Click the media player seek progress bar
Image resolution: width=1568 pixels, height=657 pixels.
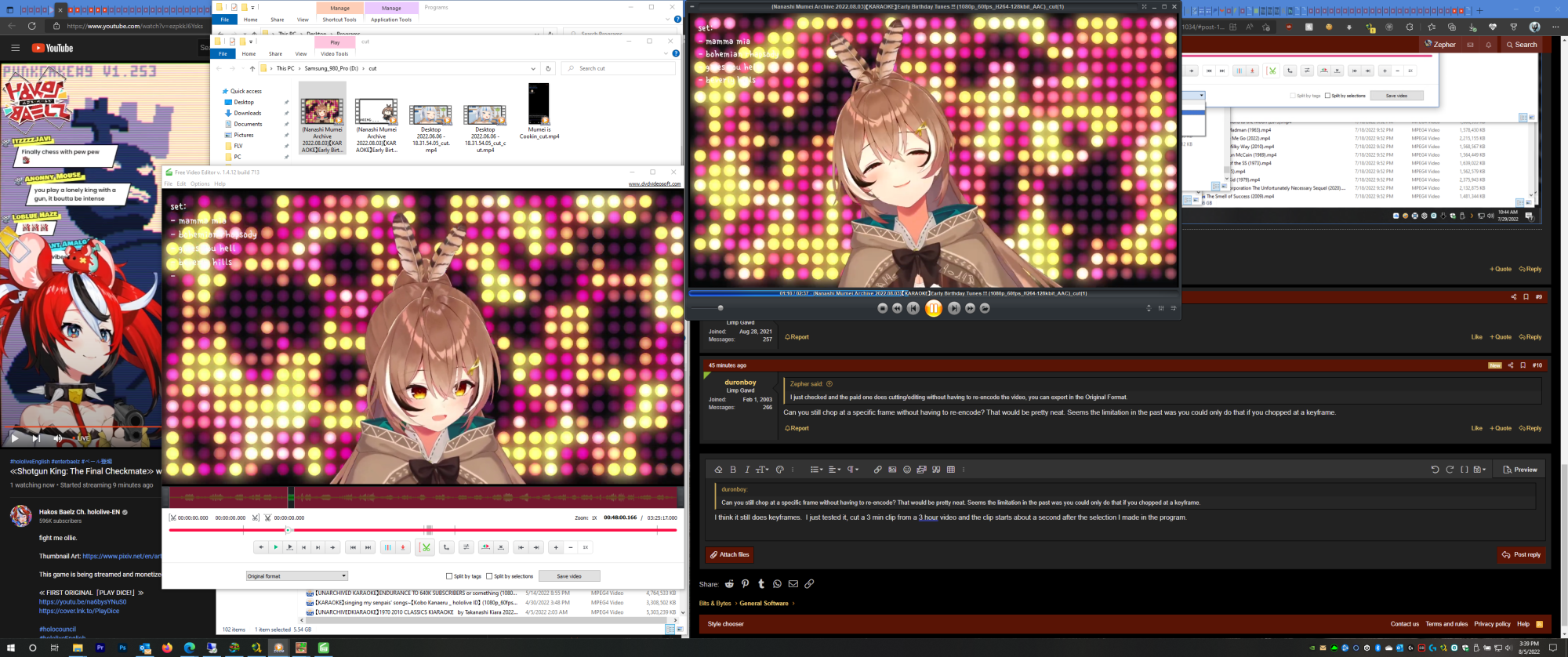[x=933, y=293]
